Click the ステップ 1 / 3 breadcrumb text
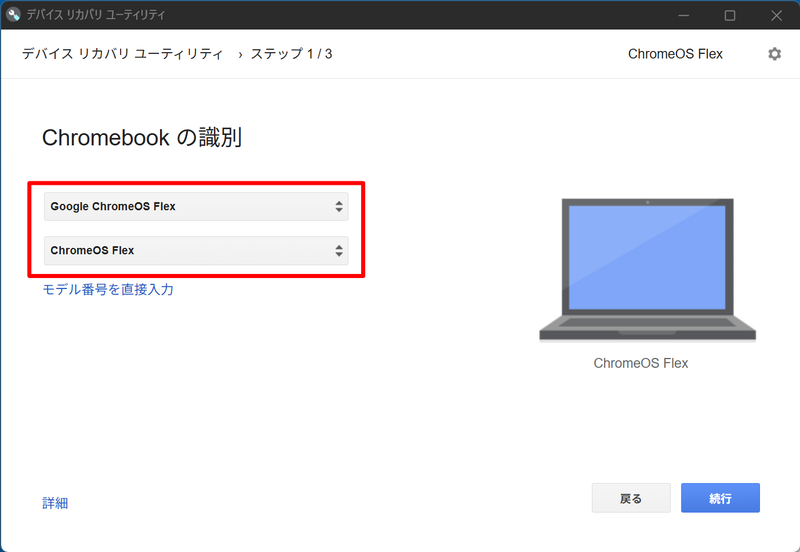Image resolution: width=800 pixels, height=552 pixels. tap(291, 54)
